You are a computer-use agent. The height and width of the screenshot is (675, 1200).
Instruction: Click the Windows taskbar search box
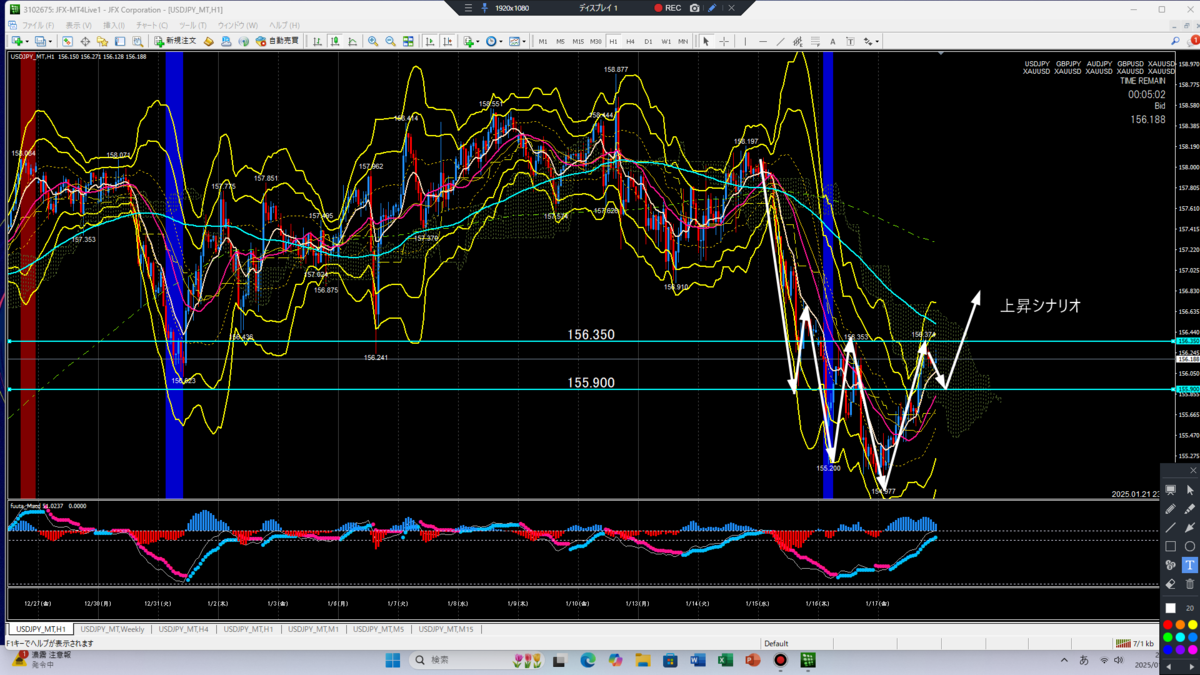455,660
